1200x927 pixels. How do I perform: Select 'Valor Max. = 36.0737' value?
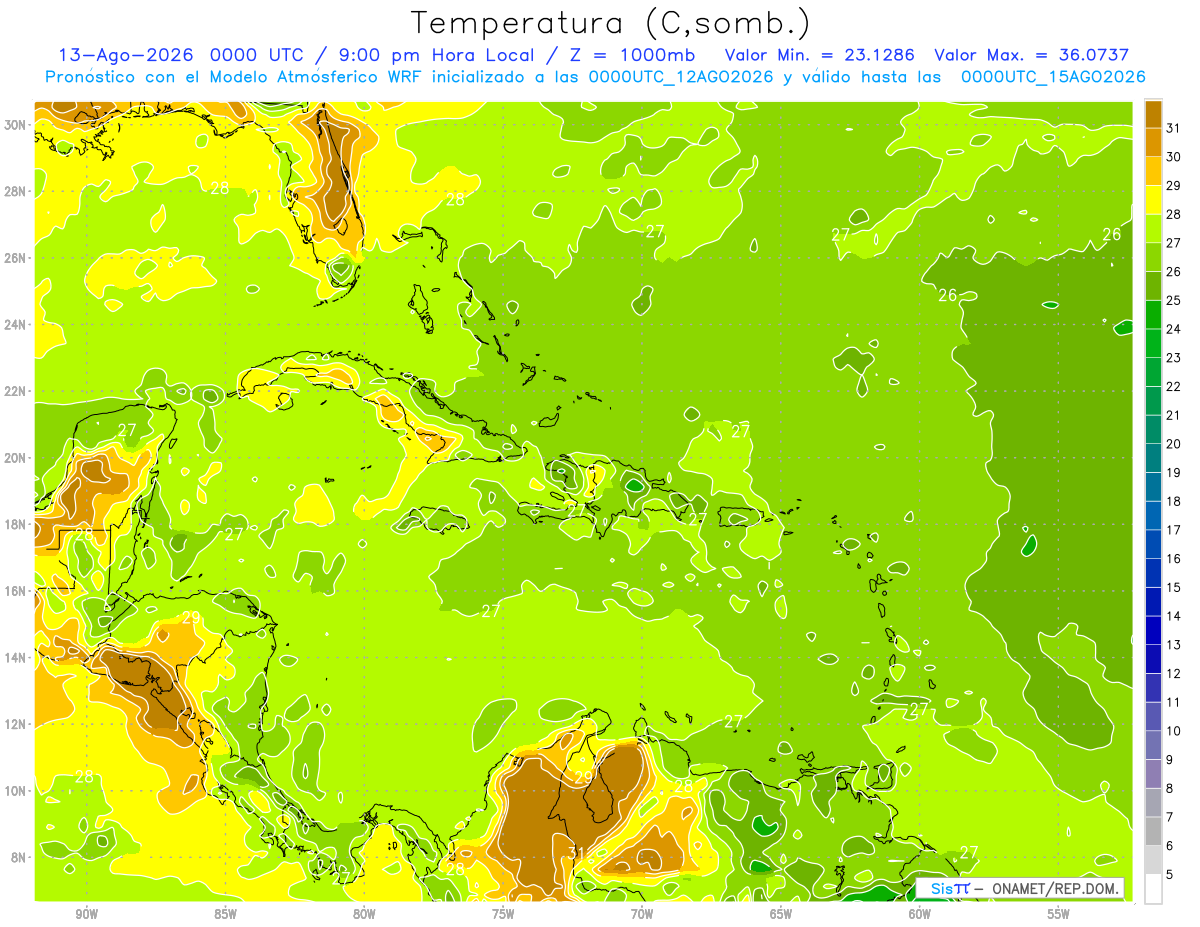click(1031, 55)
